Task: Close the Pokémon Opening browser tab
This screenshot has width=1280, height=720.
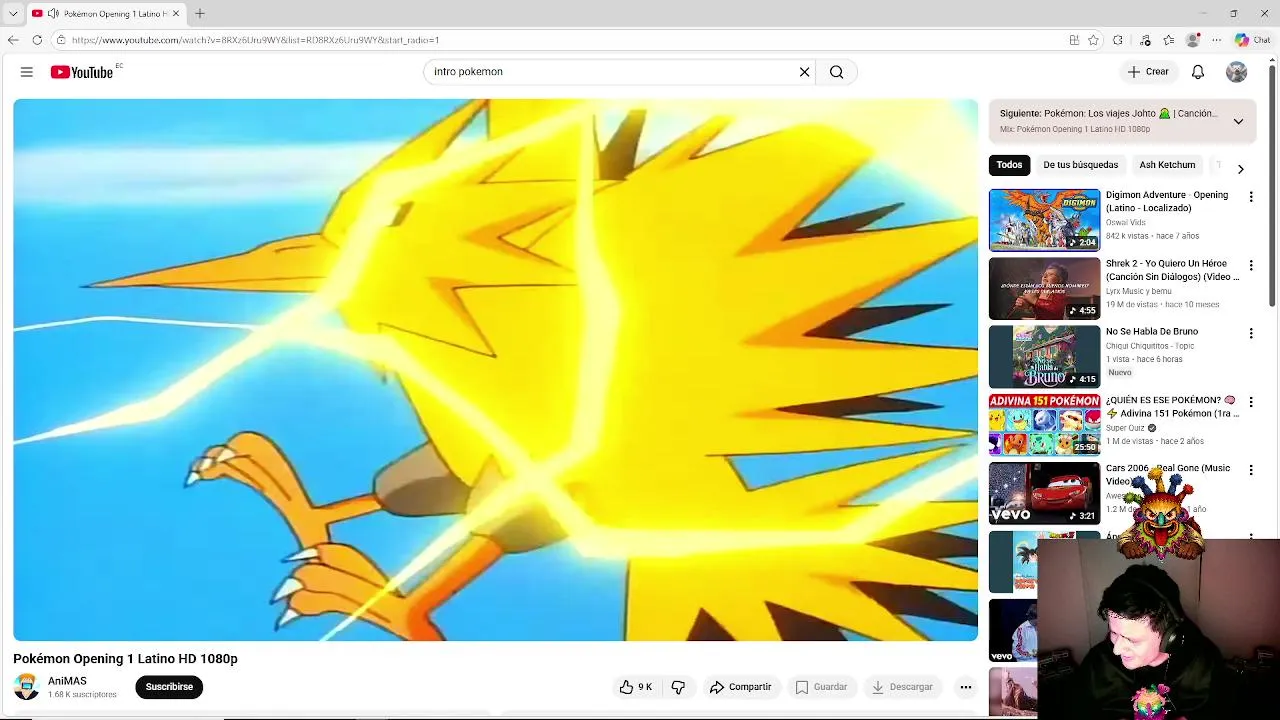Action: coord(176,14)
